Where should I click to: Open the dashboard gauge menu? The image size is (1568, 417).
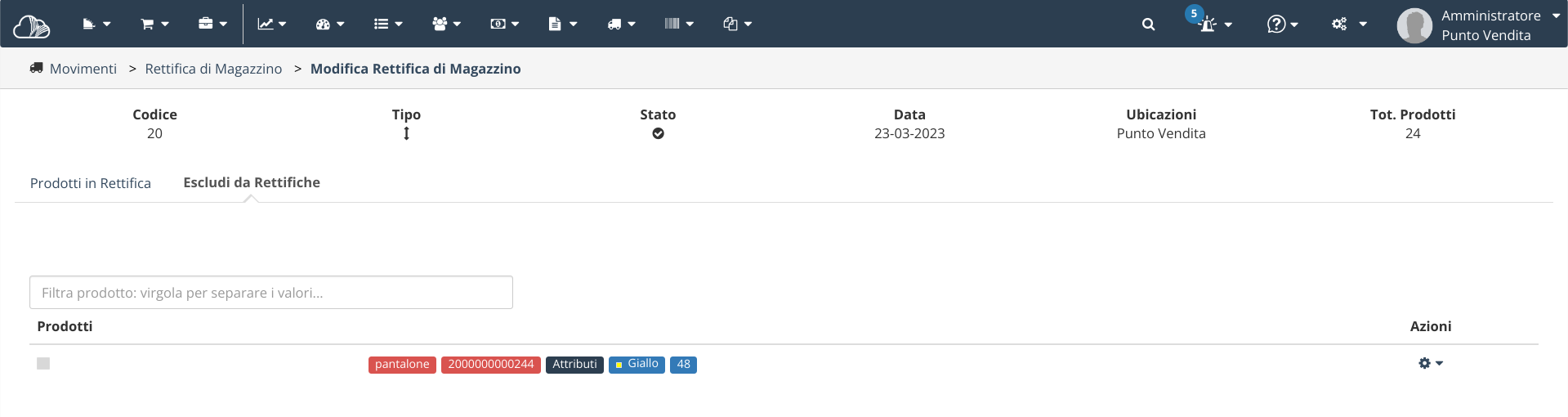[x=330, y=25]
